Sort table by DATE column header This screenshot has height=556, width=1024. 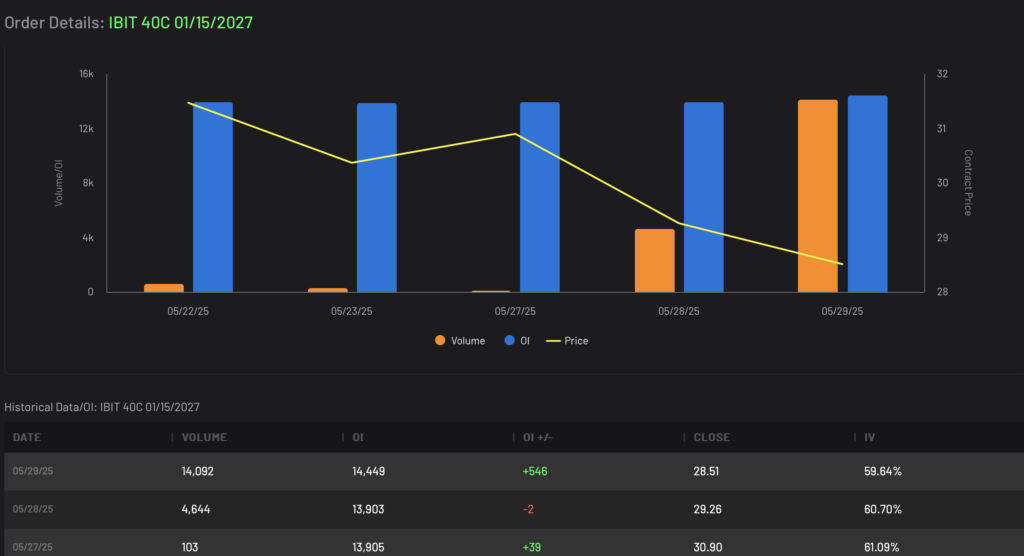coord(27,437)
